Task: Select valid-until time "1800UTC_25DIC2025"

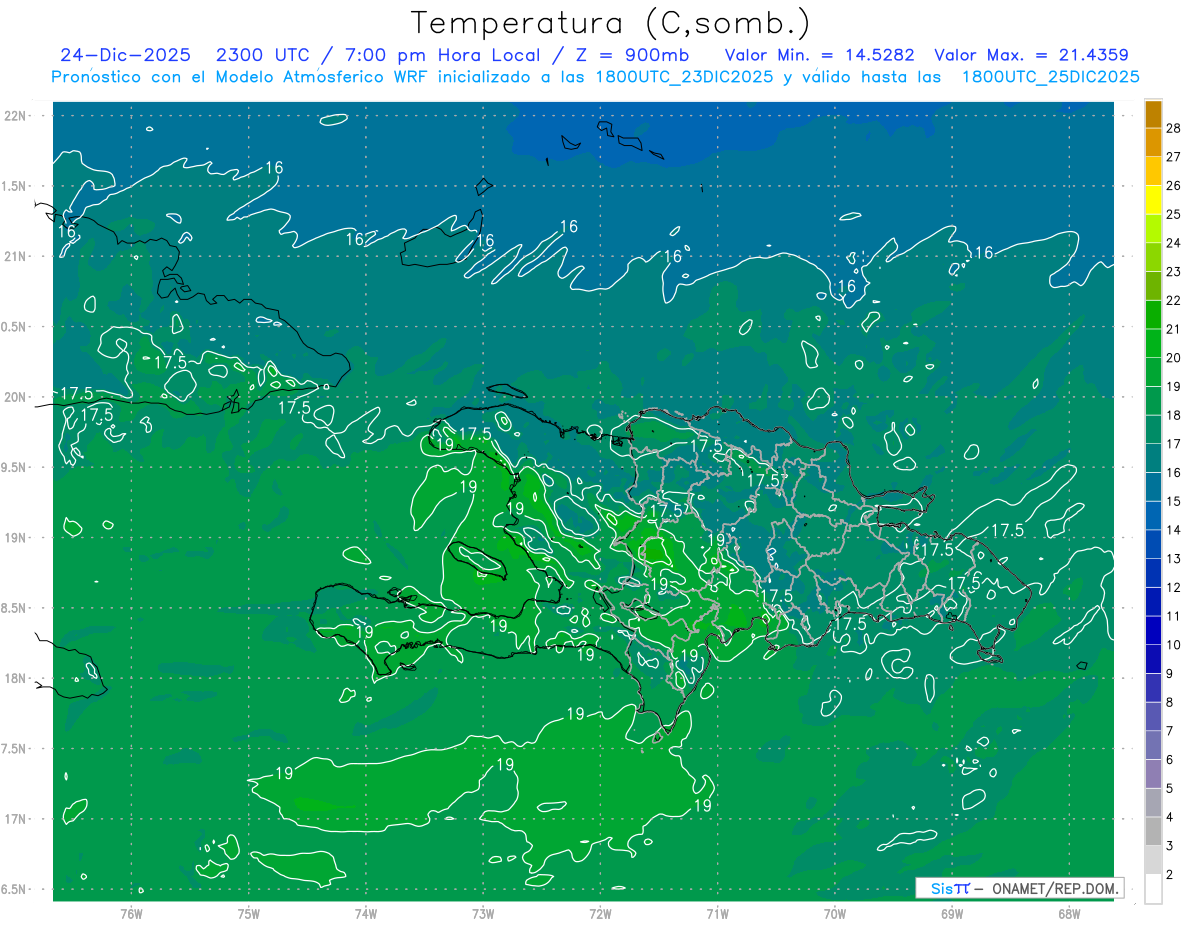Action: coord(1051,77)
